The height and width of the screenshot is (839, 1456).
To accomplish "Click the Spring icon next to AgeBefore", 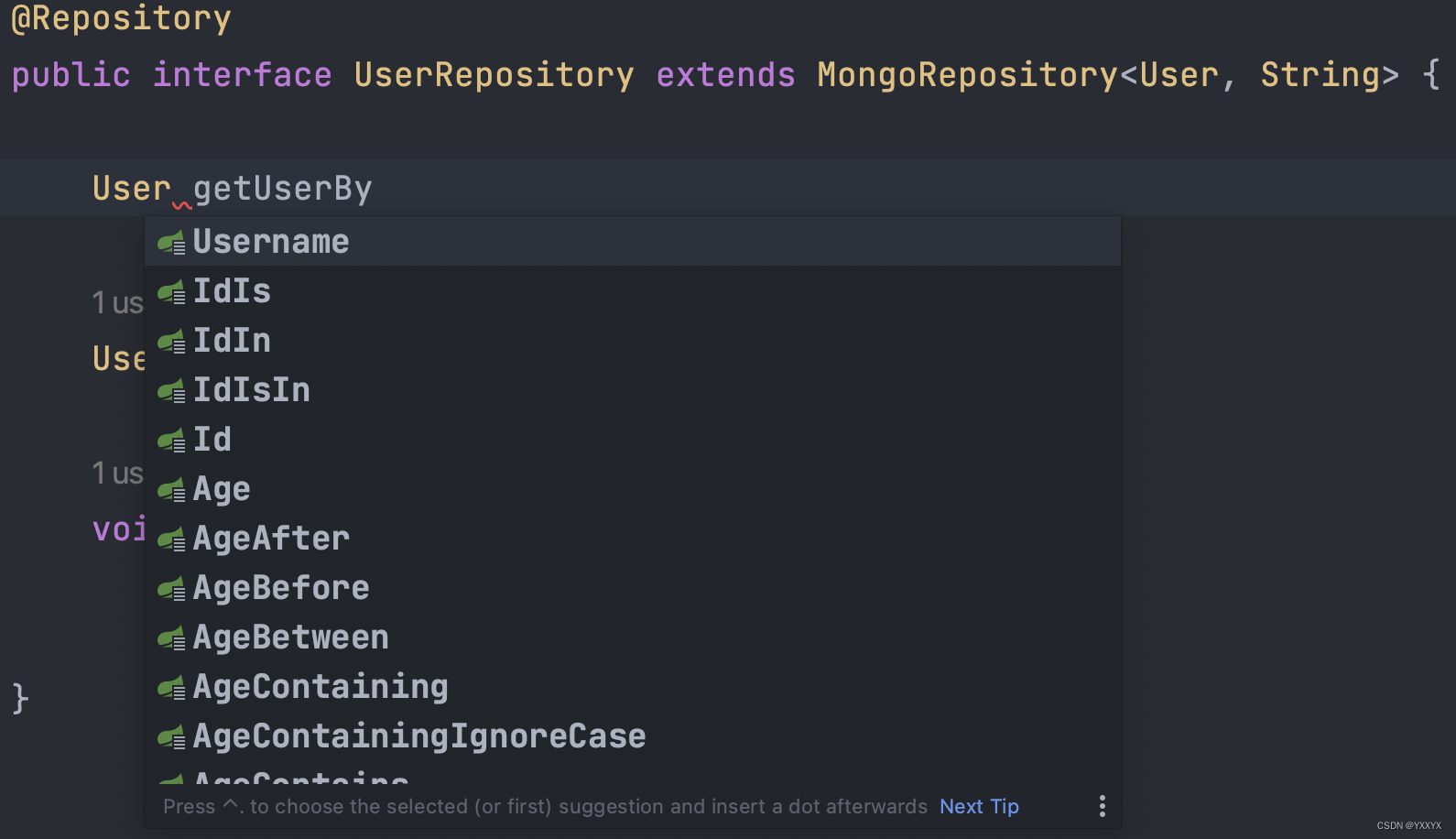I will [171, 589].
